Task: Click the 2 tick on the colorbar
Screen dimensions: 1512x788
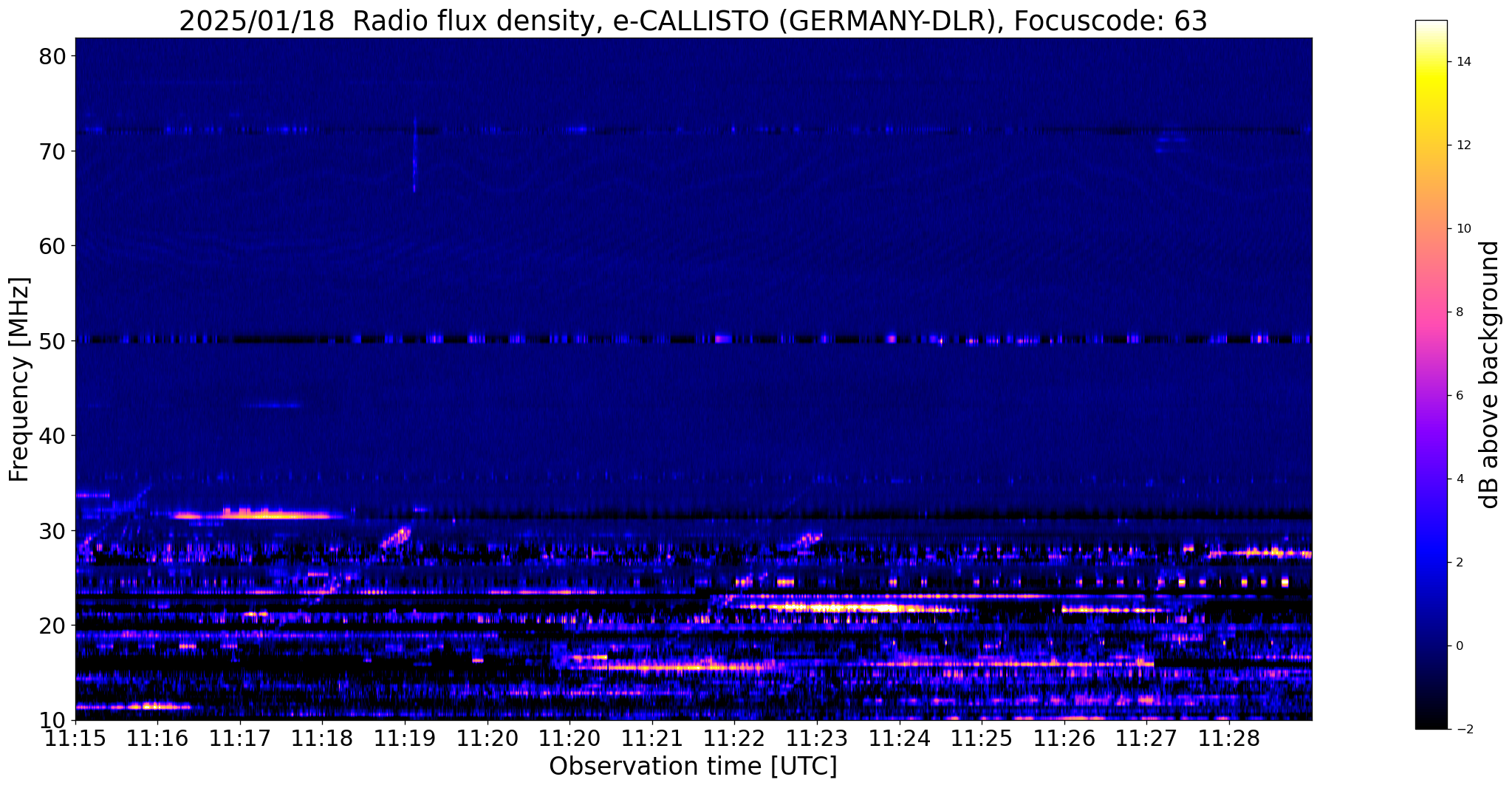Action: 1459,563
